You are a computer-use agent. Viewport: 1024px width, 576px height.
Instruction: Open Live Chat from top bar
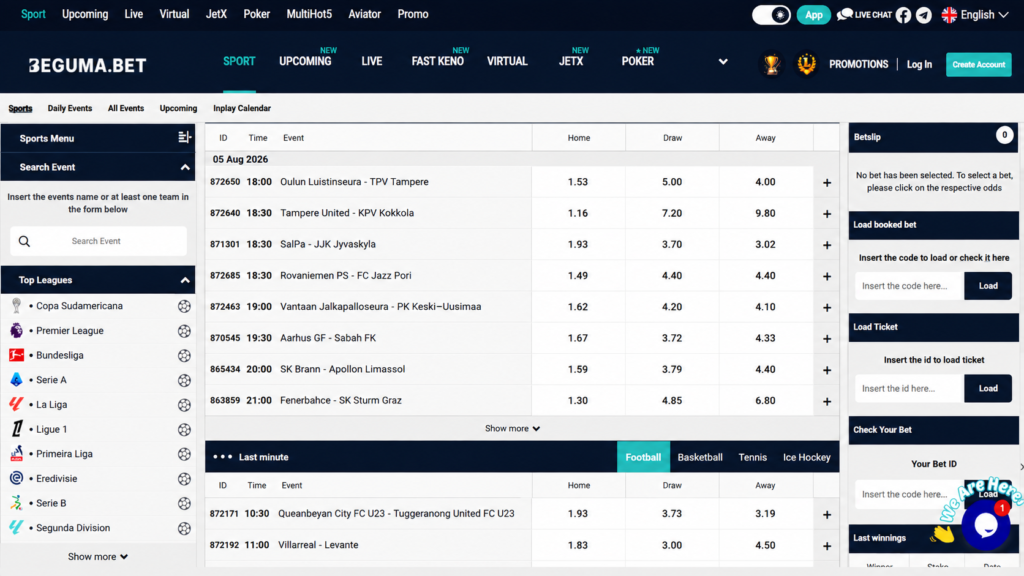point(864,14)
